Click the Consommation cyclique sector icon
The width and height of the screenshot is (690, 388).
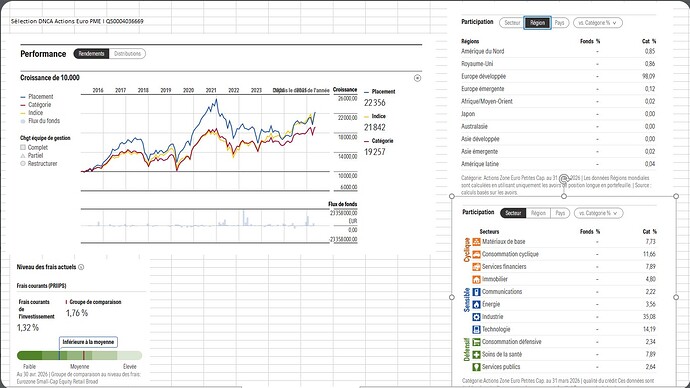476,254
